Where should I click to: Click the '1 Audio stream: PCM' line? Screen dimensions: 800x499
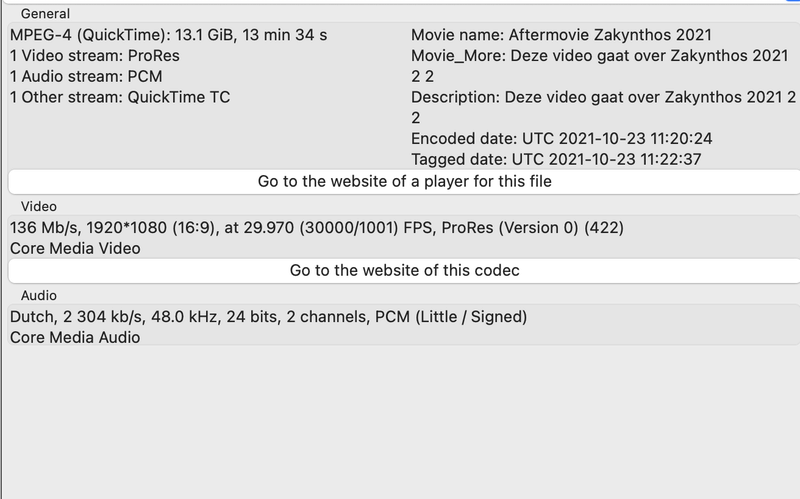click(86, 76)
